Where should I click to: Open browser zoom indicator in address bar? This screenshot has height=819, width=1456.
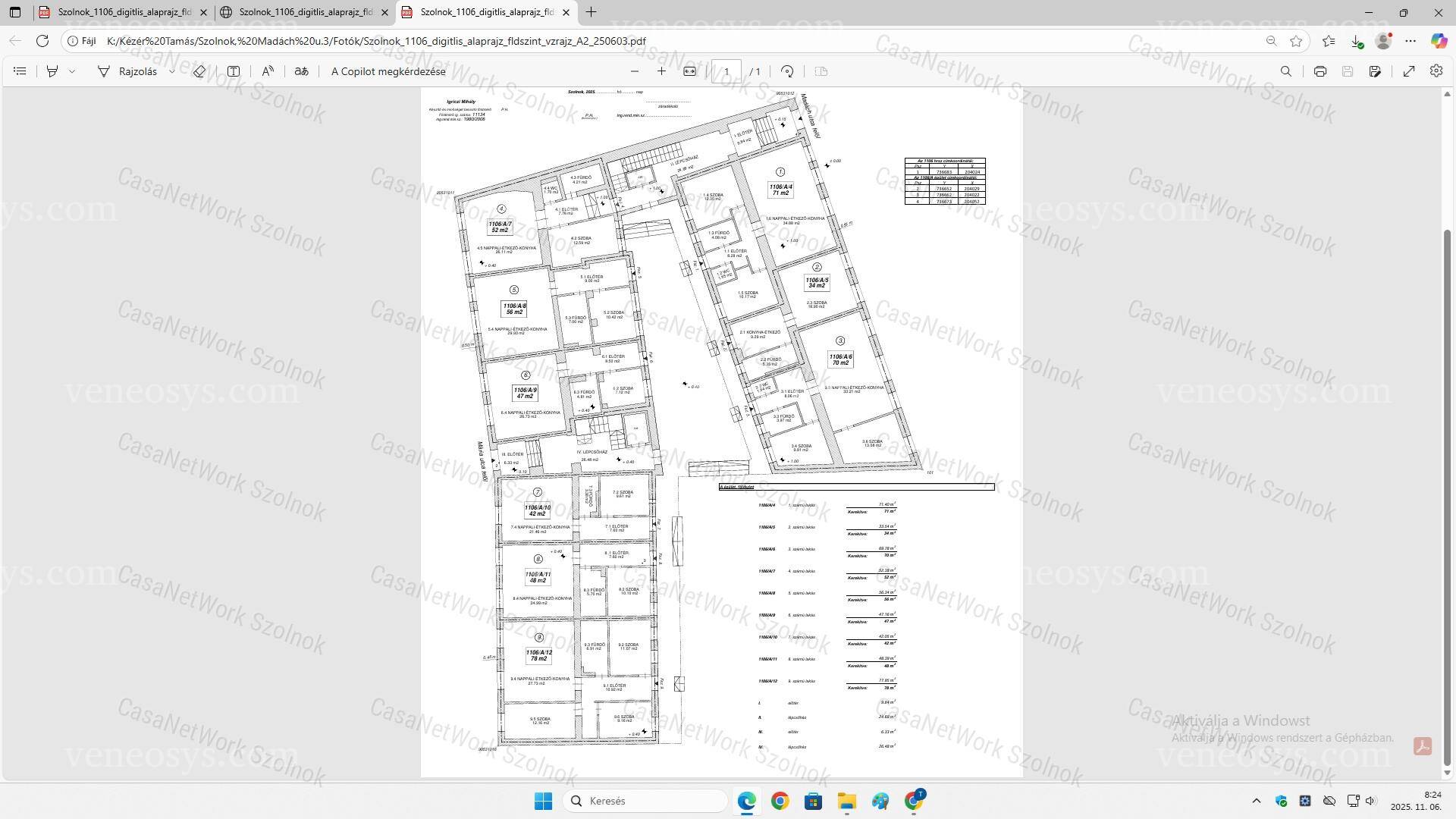click(x=1272, y=41)
